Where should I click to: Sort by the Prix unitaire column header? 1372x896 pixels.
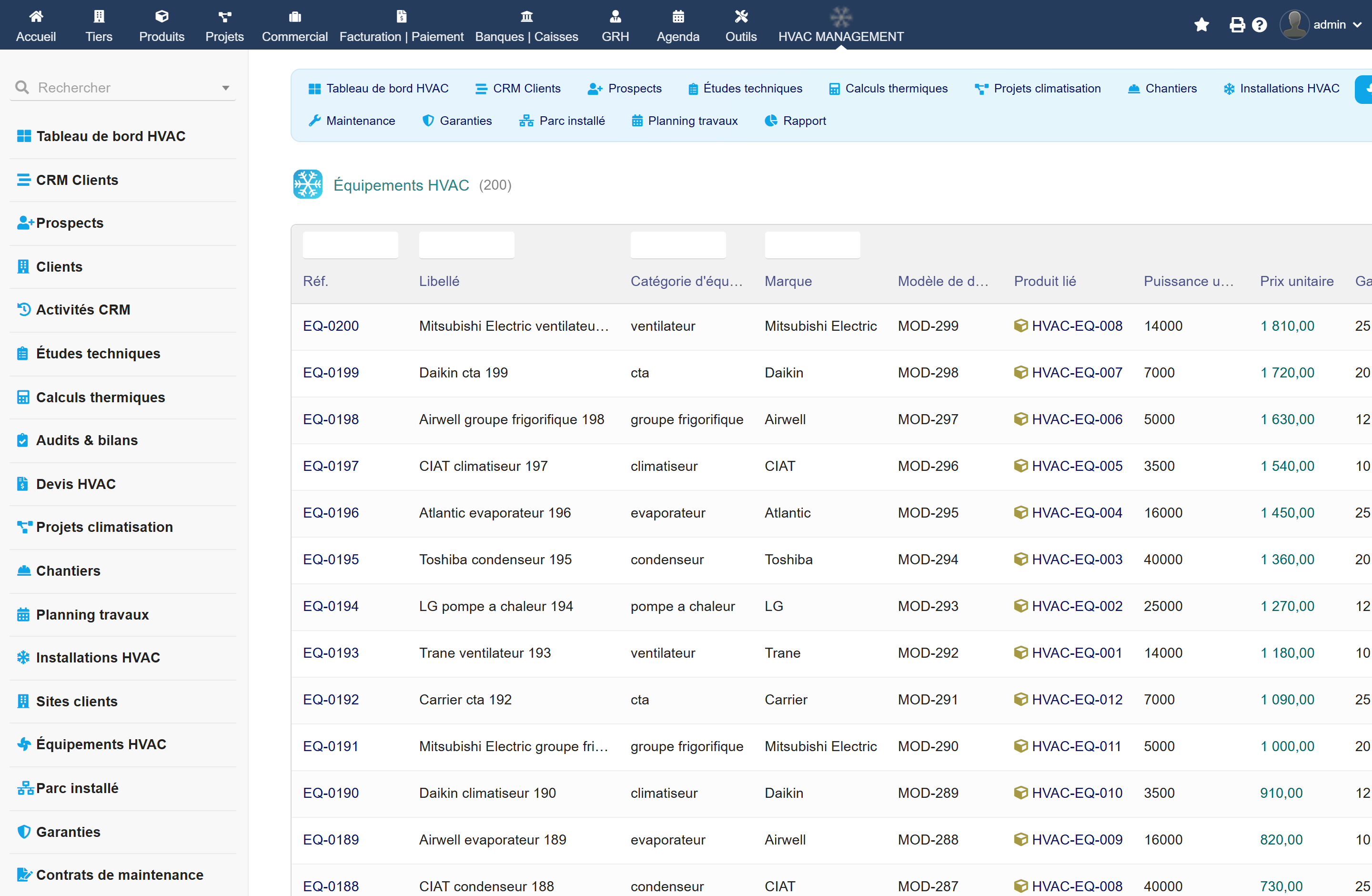click(x=1296, y=281)
